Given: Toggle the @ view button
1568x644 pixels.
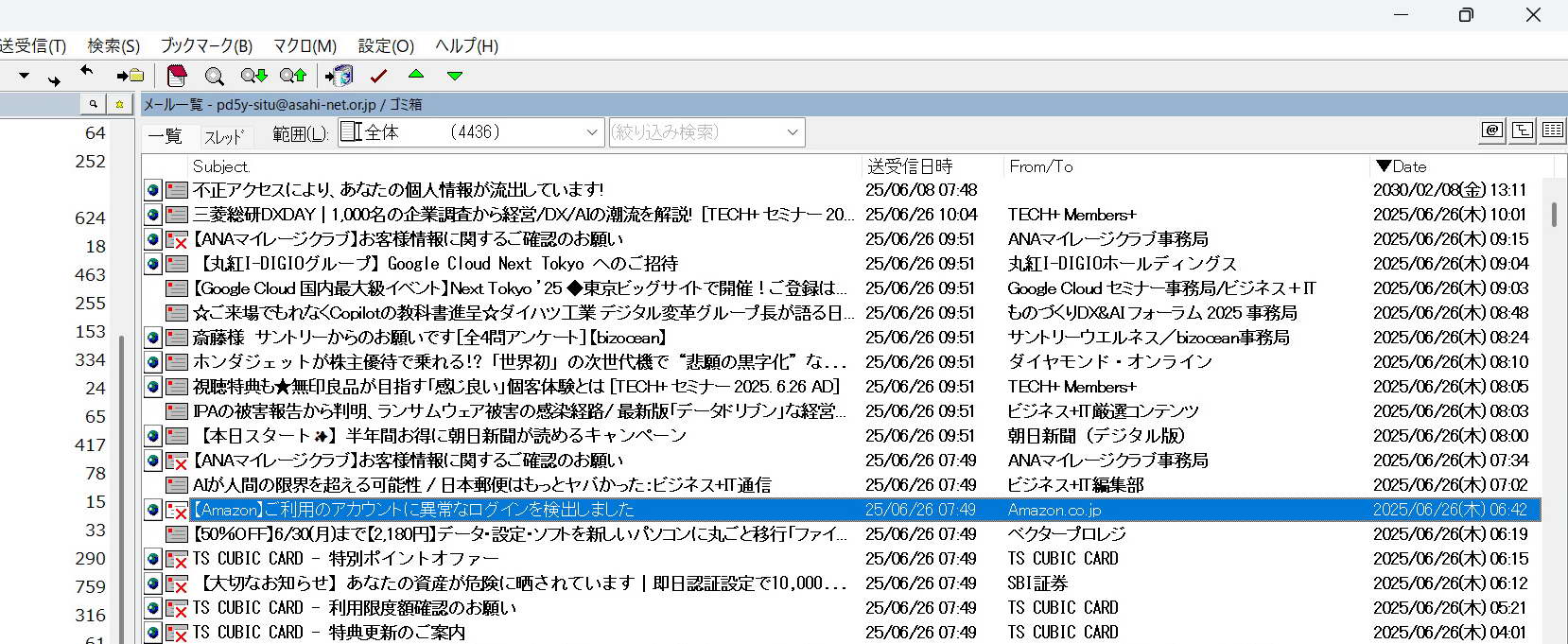Looking at the screenshot, I should click(x=1492, y=131).
